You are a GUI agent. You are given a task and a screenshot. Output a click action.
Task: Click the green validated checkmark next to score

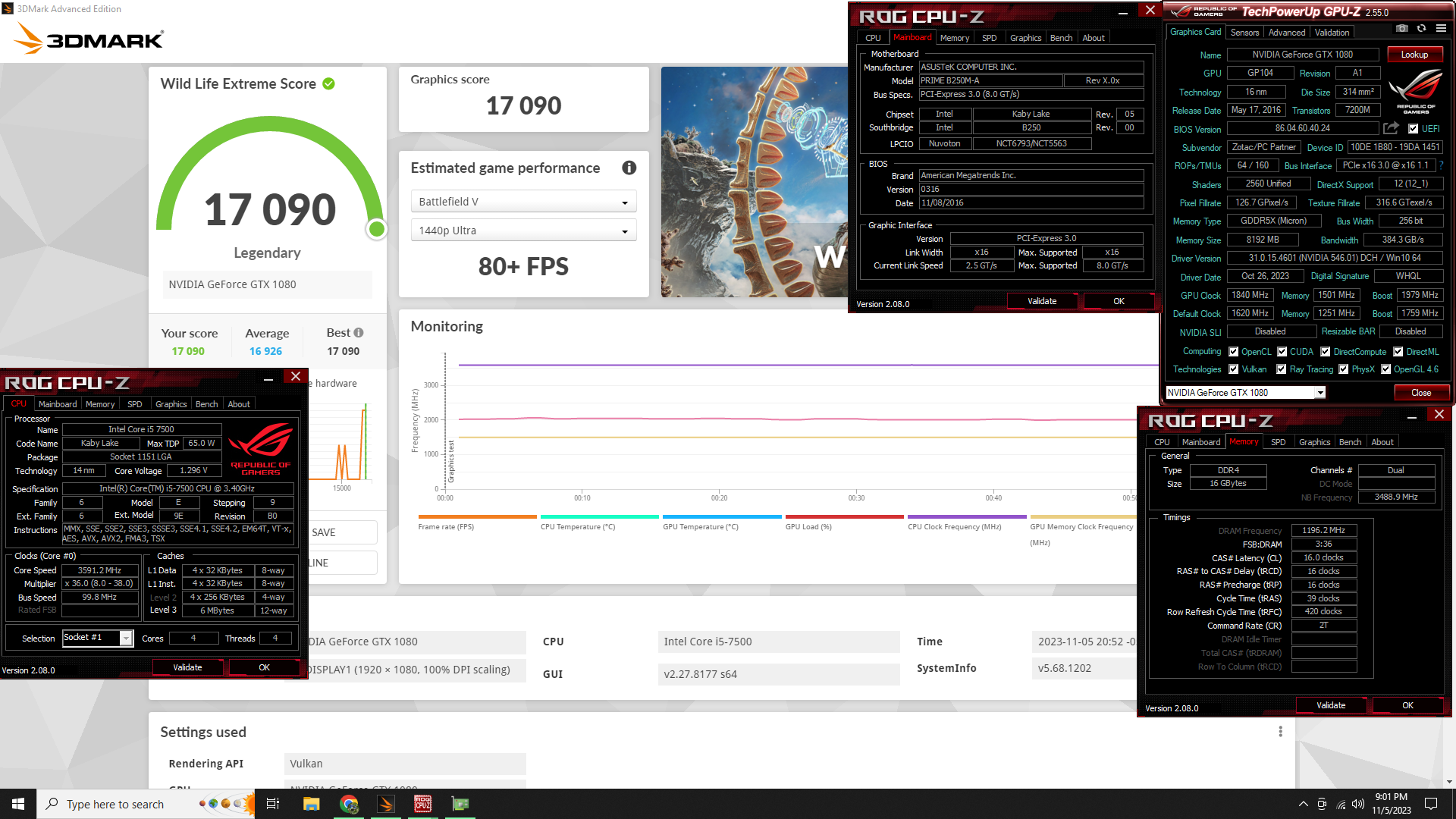coord(328,84)
